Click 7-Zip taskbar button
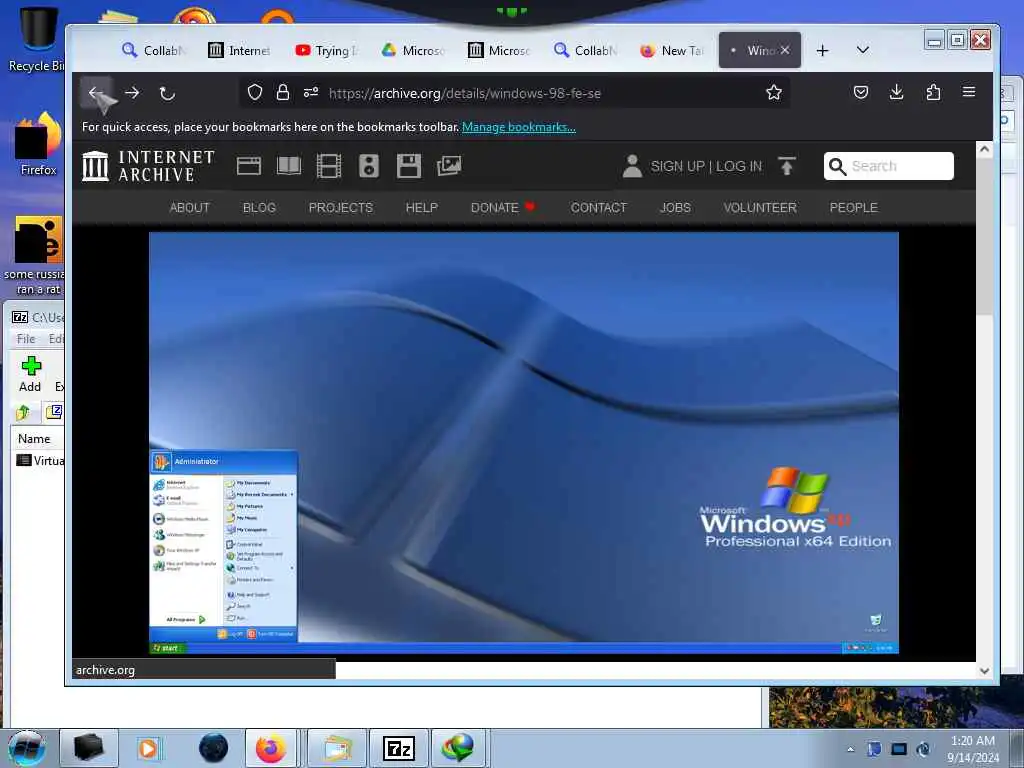This screenshot has width=1024, height=768. 398,748
